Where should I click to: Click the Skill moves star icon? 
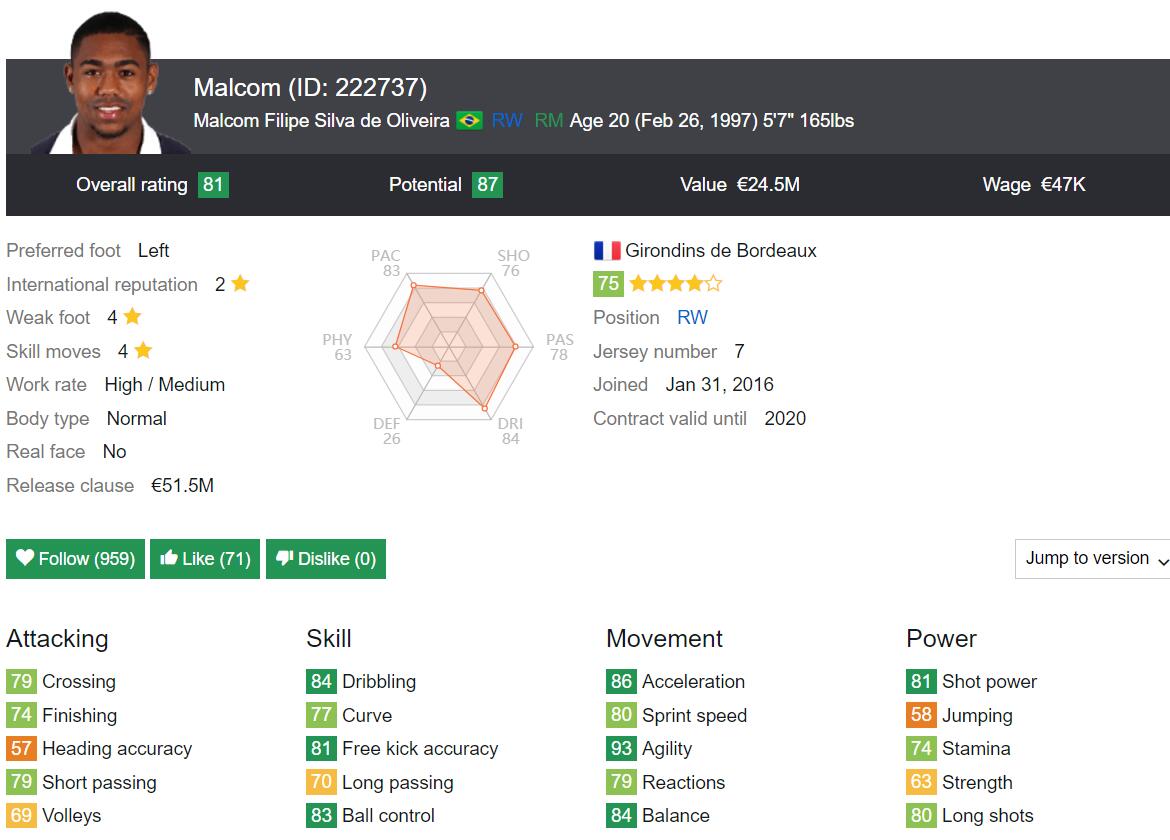coord(143,351)
